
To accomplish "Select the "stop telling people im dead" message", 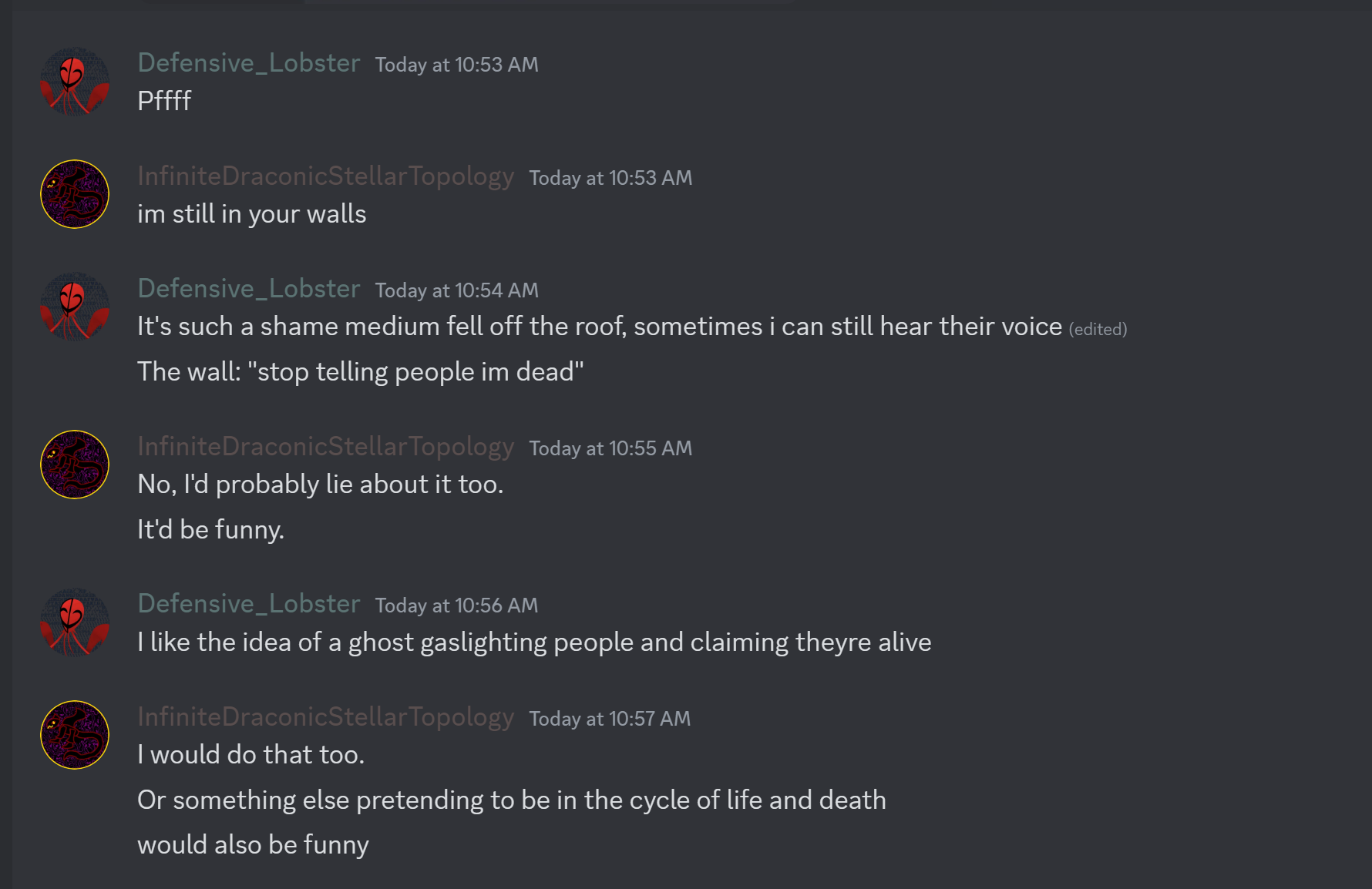I will pyautogui.click(x=360, y=372).
